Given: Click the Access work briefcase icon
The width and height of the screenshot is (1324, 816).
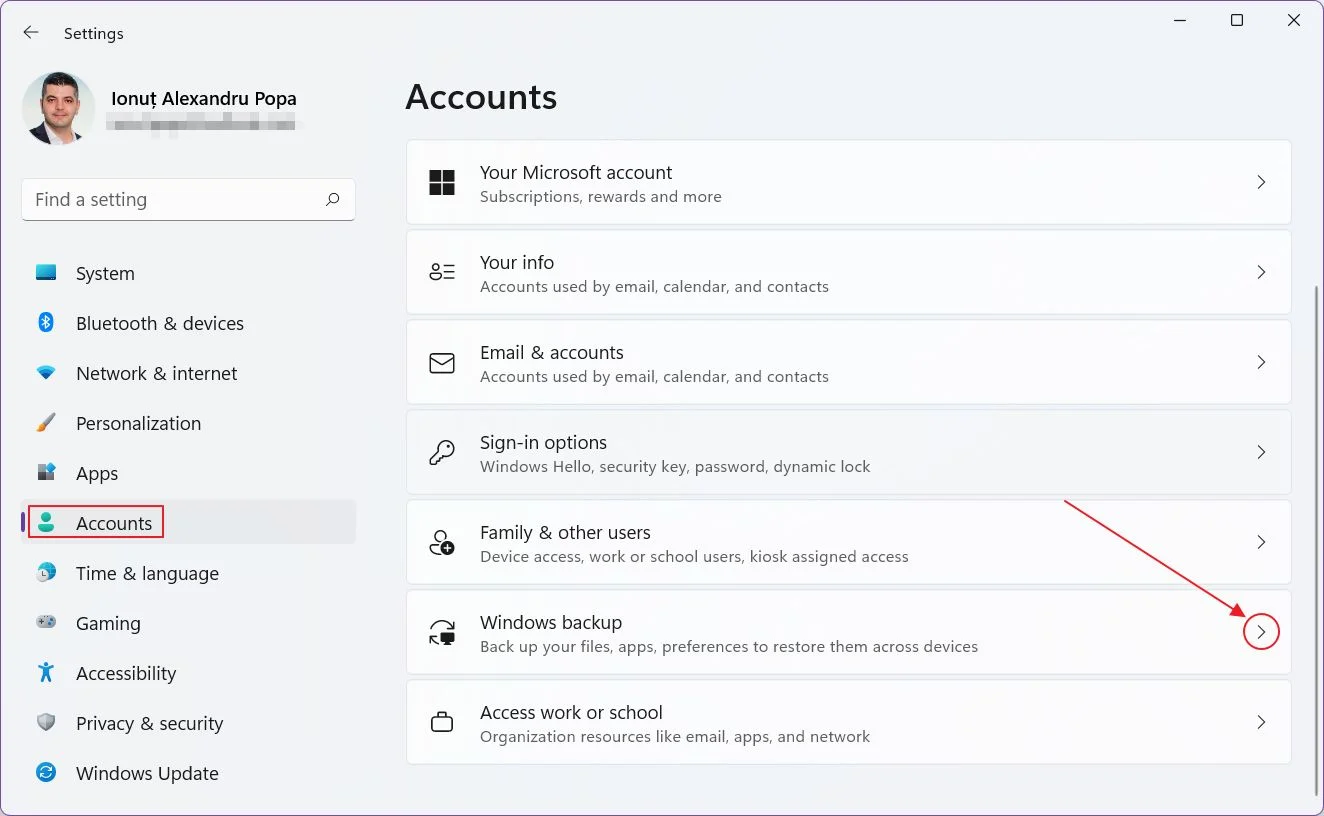Looking at the screenshot, I should 442,722.
